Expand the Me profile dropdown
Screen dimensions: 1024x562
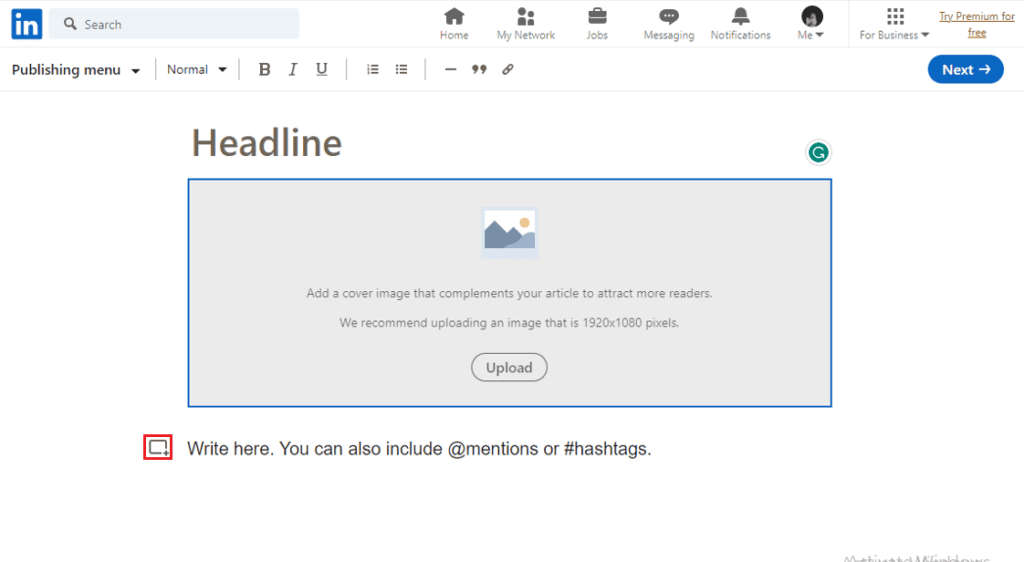tap(812, 23)
